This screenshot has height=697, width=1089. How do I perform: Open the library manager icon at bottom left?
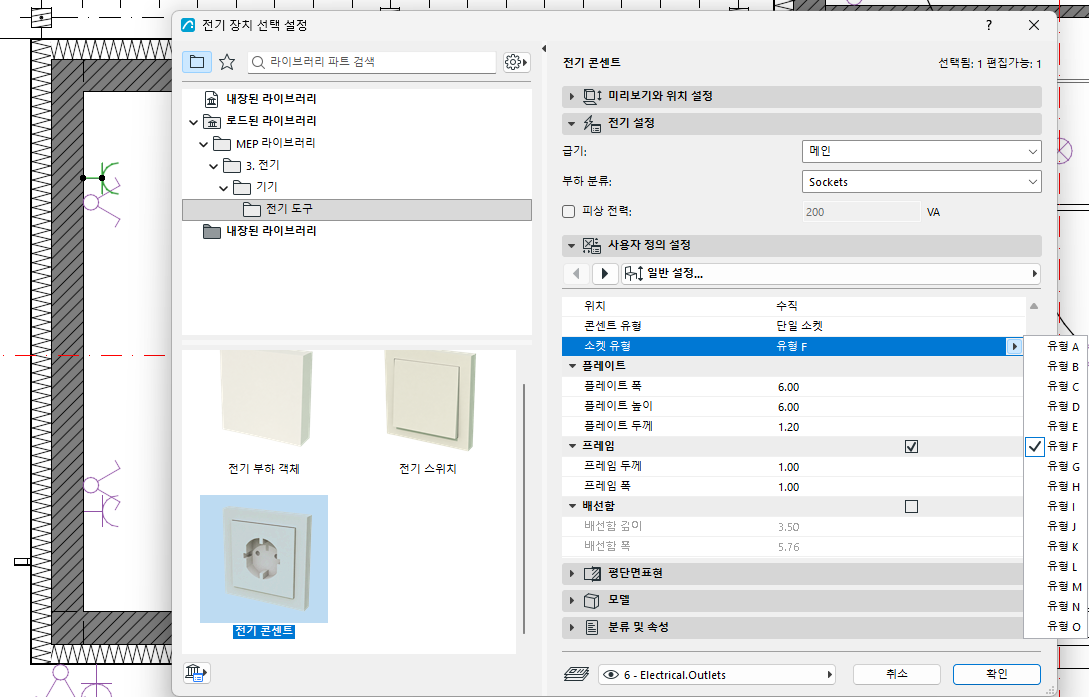point(197,673)
